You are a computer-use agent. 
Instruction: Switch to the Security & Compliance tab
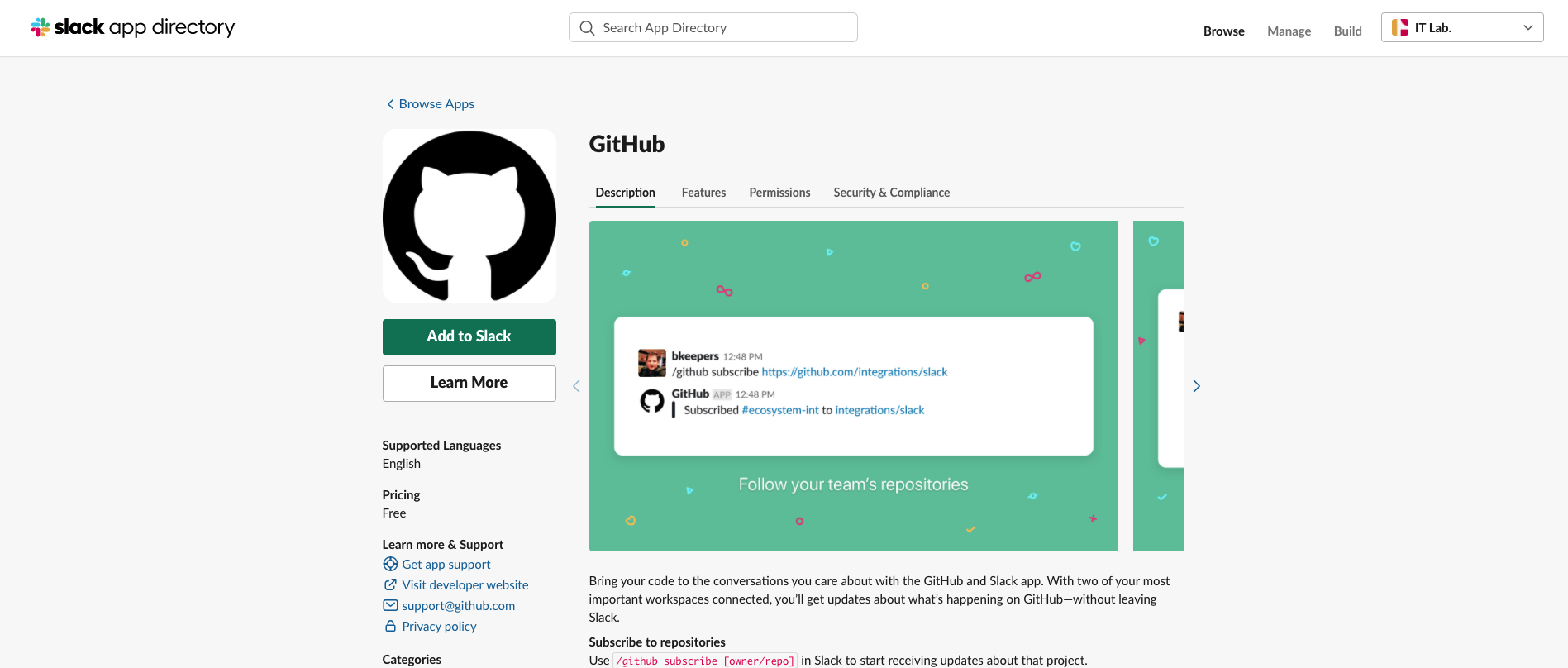(x=891, y=193)
